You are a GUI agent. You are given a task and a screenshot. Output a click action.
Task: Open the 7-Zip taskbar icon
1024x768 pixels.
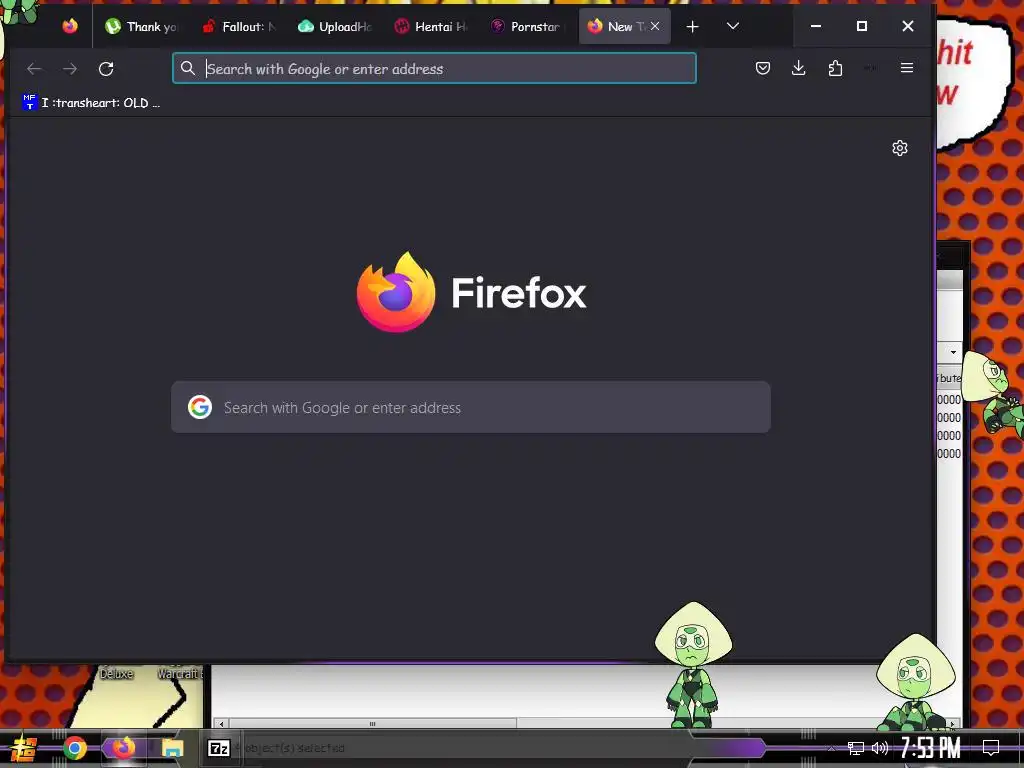tap(219, 748)
